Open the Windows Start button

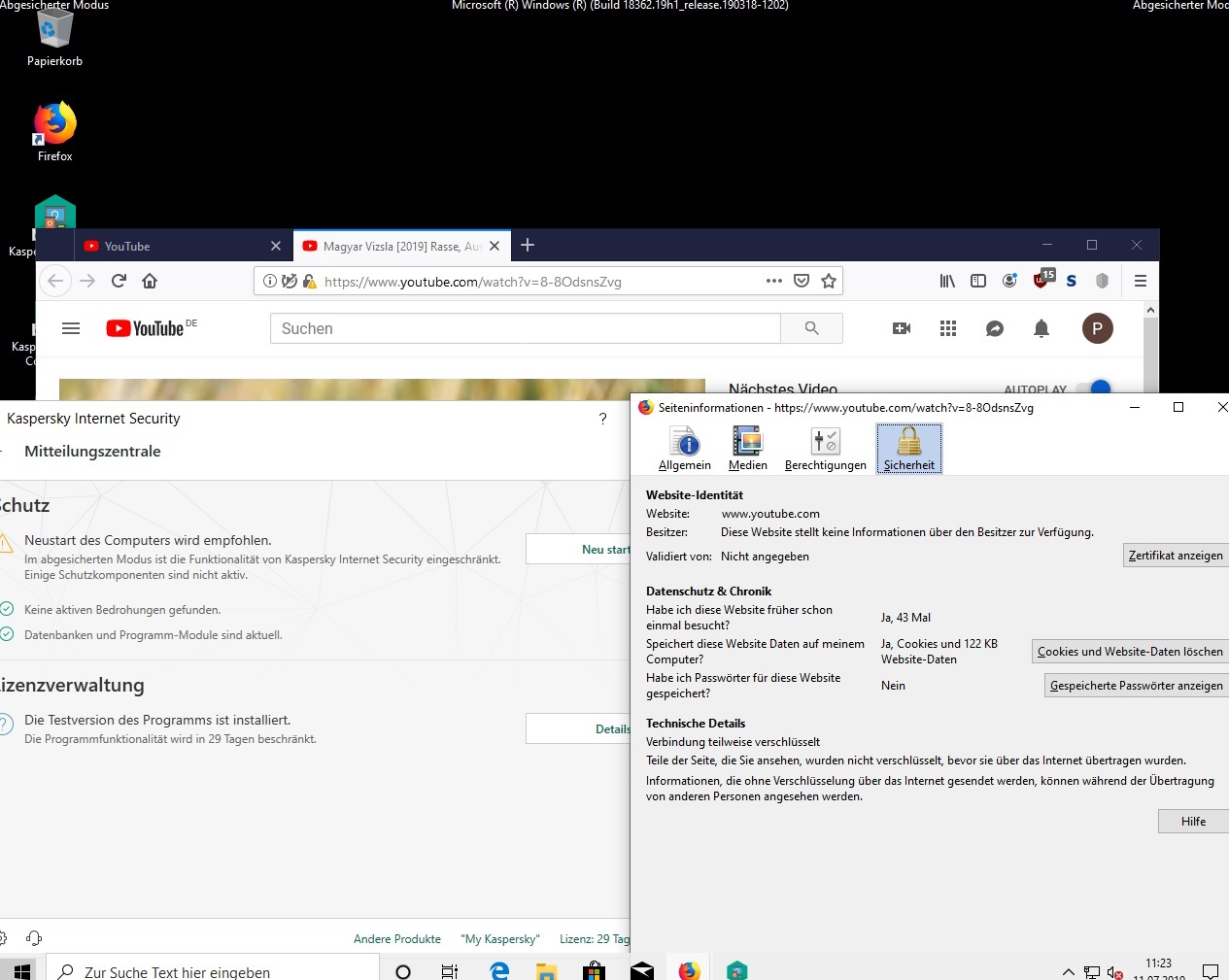click(23, 970)
